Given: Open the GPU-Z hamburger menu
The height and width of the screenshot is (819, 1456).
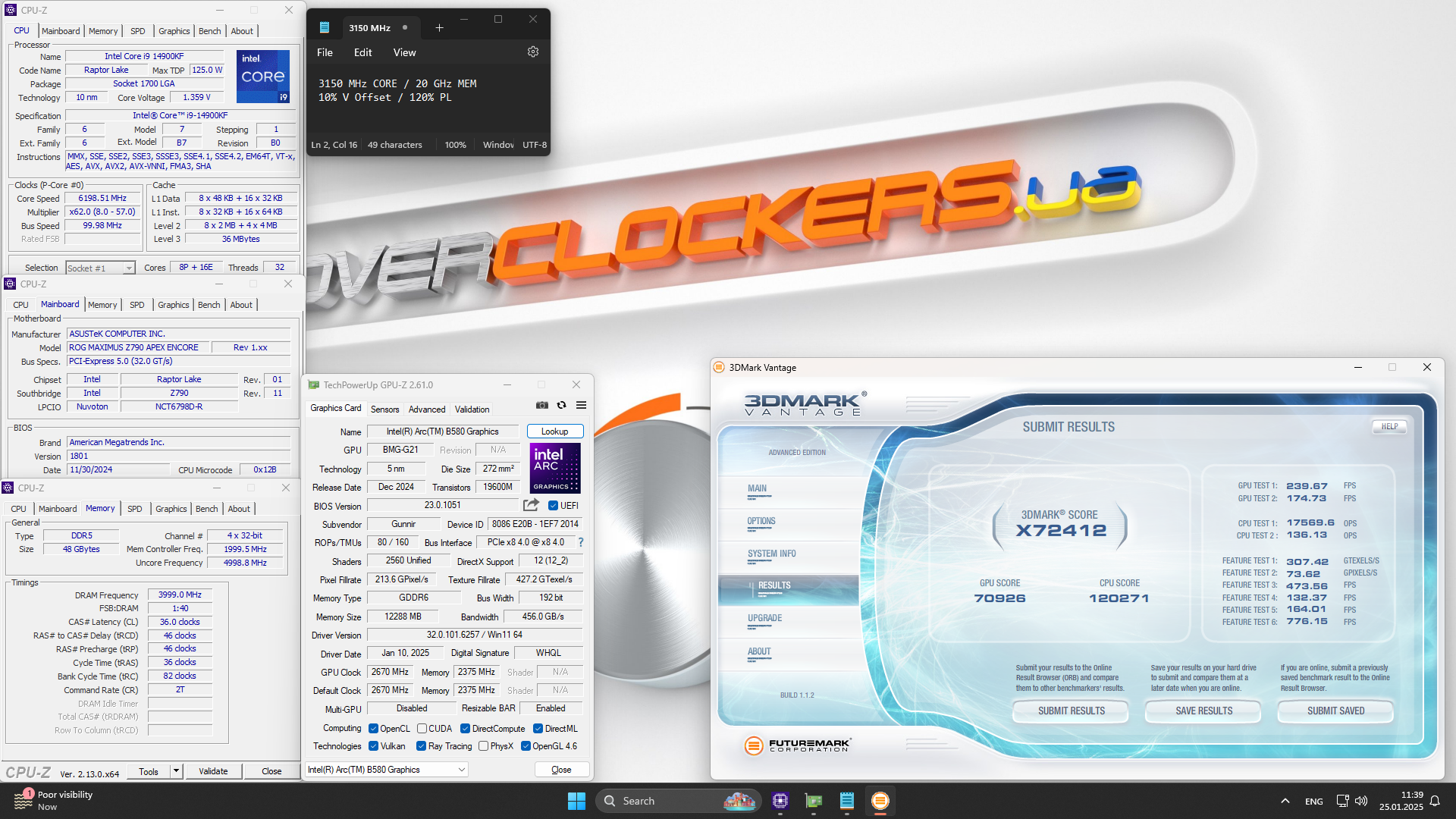Looking at the screenshot, I should click(x=581, y=406).
